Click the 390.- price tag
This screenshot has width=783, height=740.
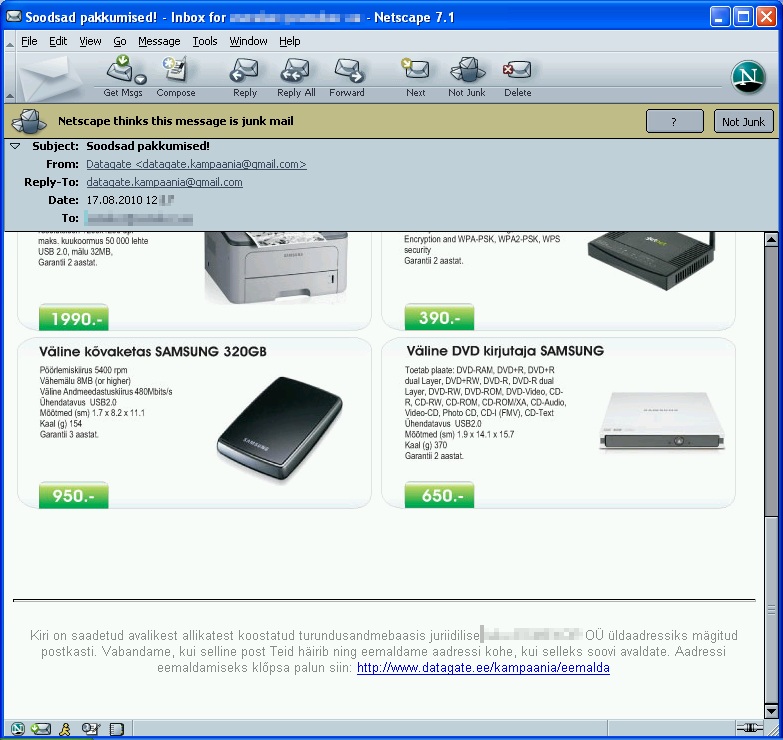pyautogui.click(x=439, y=317)
